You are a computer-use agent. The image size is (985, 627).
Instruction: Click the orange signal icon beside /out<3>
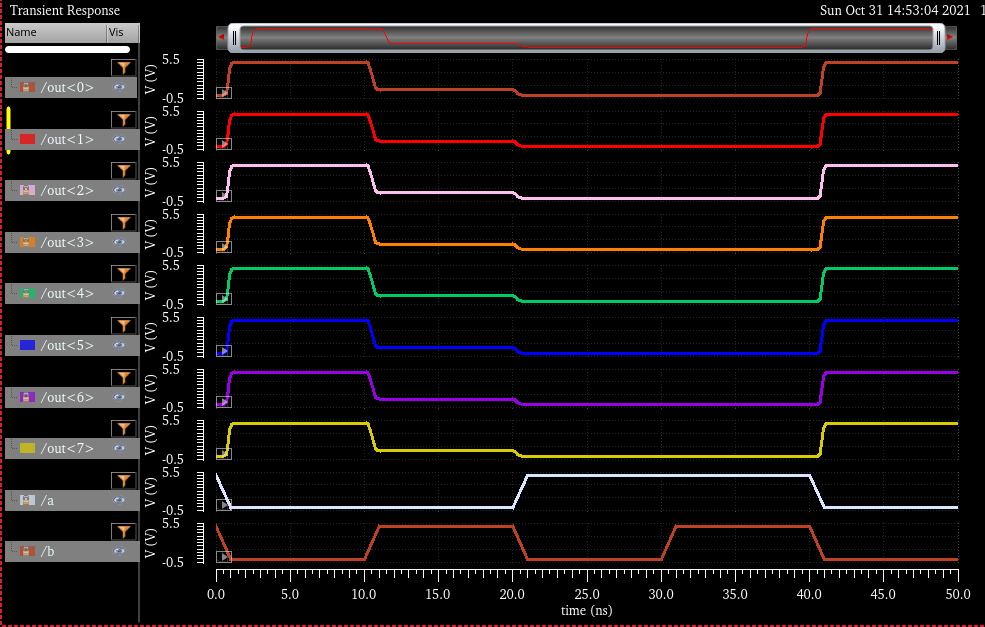pos(27,242)
